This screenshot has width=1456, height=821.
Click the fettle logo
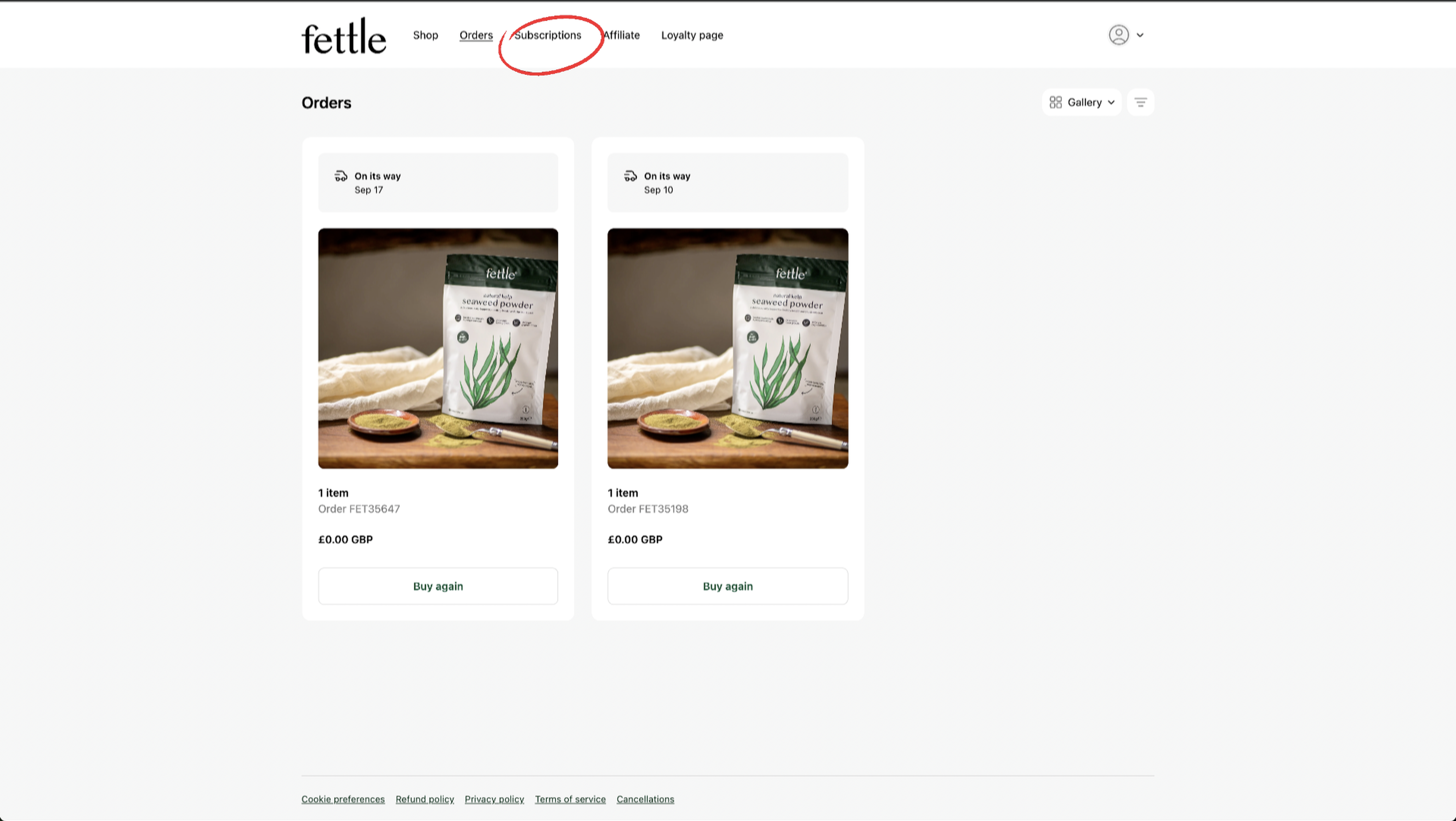[x=344, y=36]
